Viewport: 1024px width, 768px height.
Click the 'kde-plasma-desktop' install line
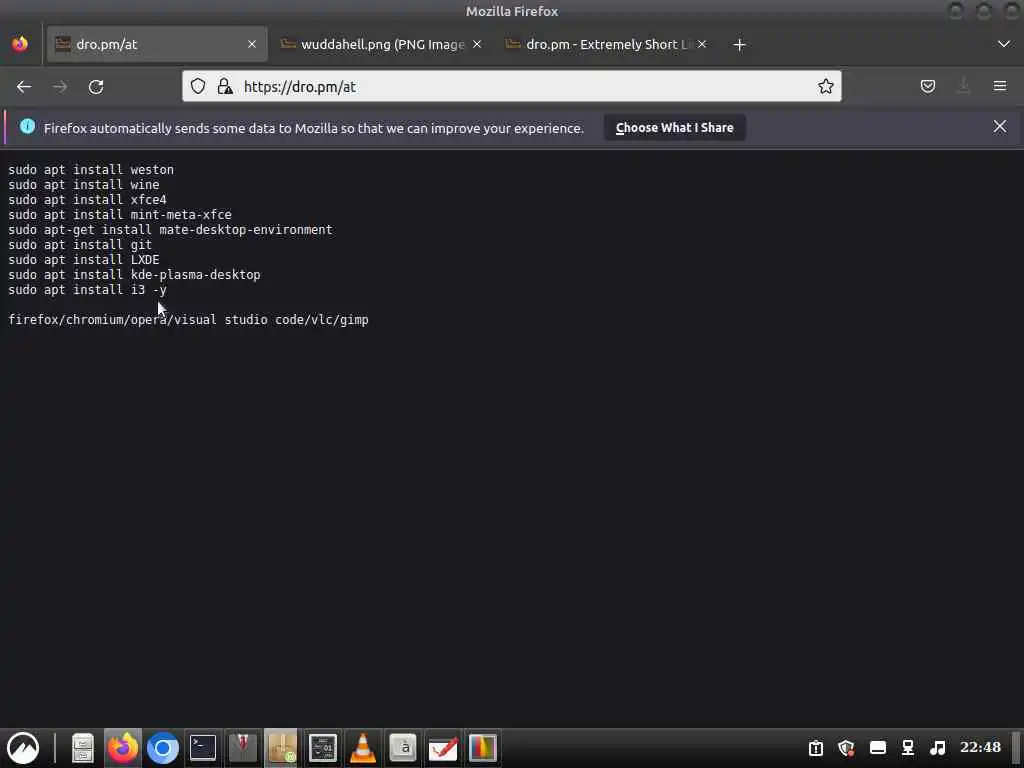click(134, 275)
